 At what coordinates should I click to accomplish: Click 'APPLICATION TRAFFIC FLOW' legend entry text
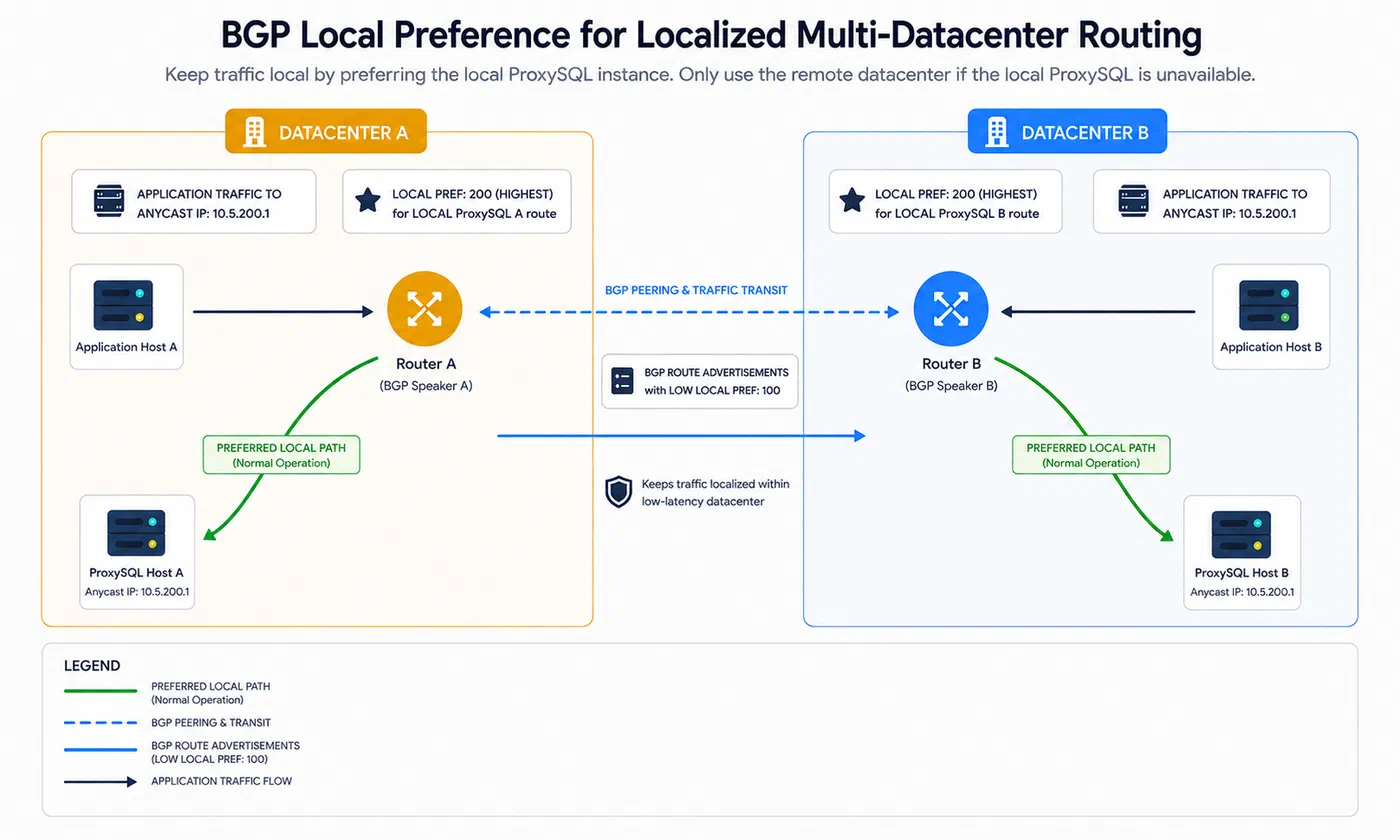point(222,781)
